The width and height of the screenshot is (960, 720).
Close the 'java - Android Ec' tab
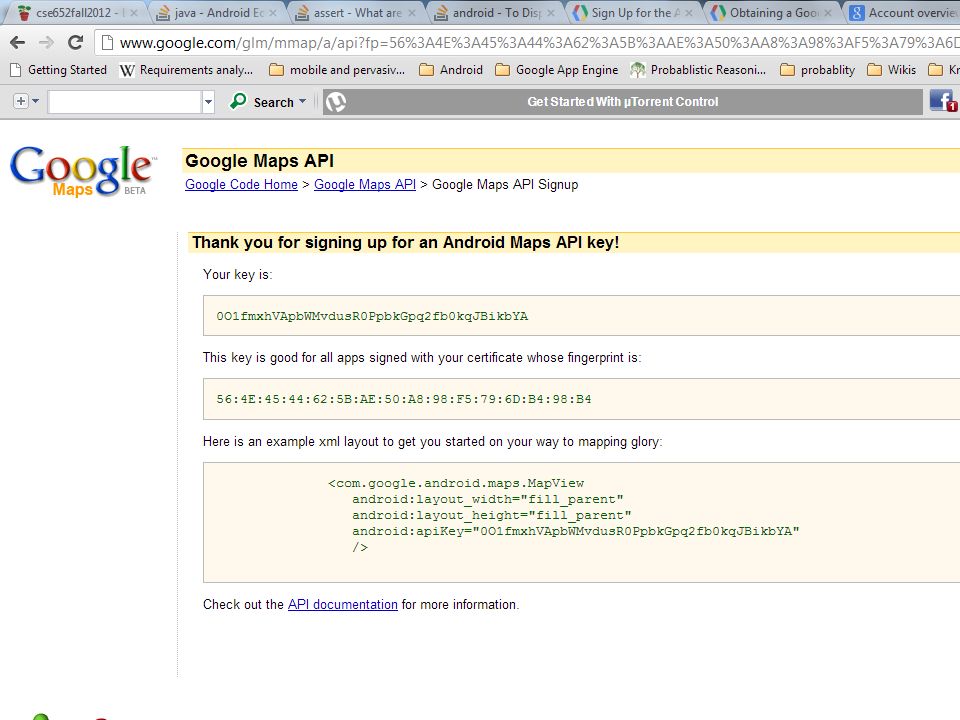273,13
